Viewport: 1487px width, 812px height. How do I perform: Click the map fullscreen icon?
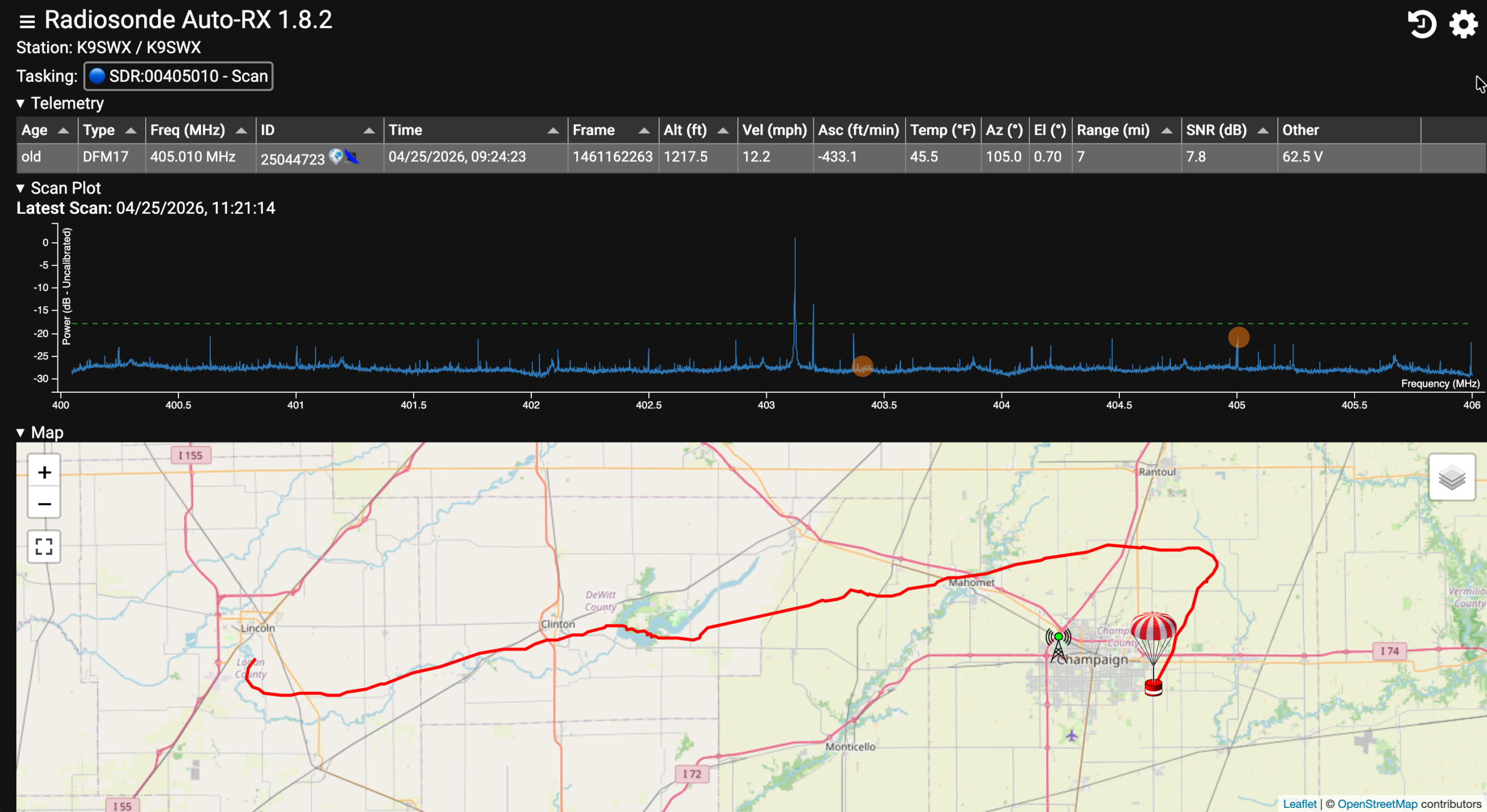44,546
